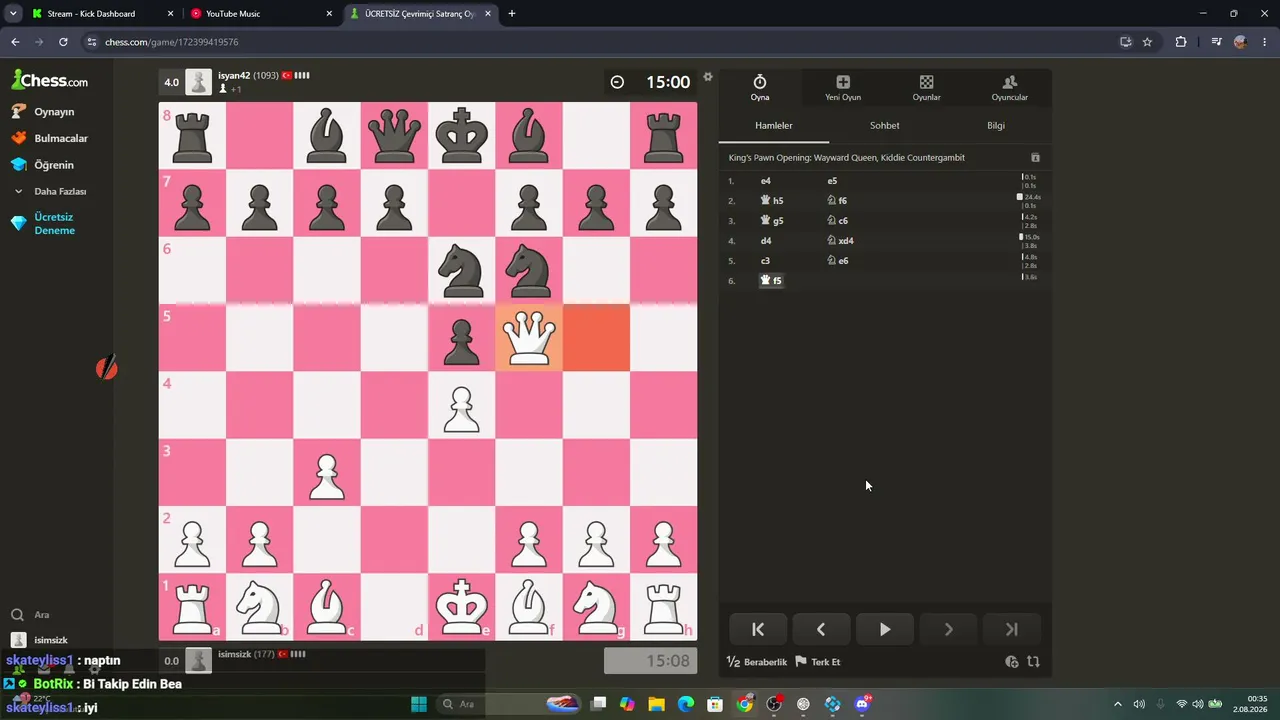1280x720 pixels.
Task: Reload the chess.com page
Action: pyautogui.click(x=63, y=42)
